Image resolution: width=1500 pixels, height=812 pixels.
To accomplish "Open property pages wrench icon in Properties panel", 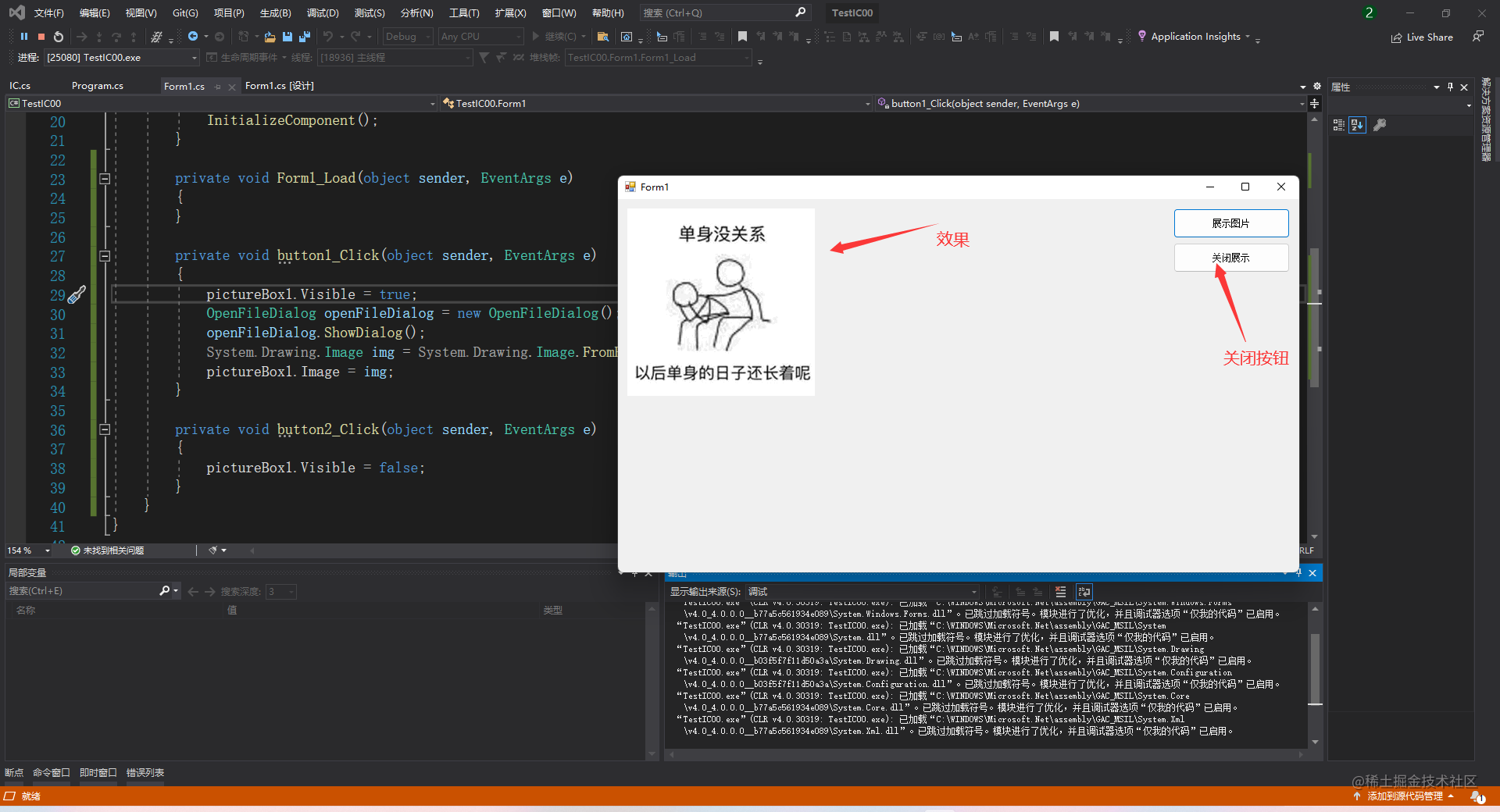I will click(1380, 125).
